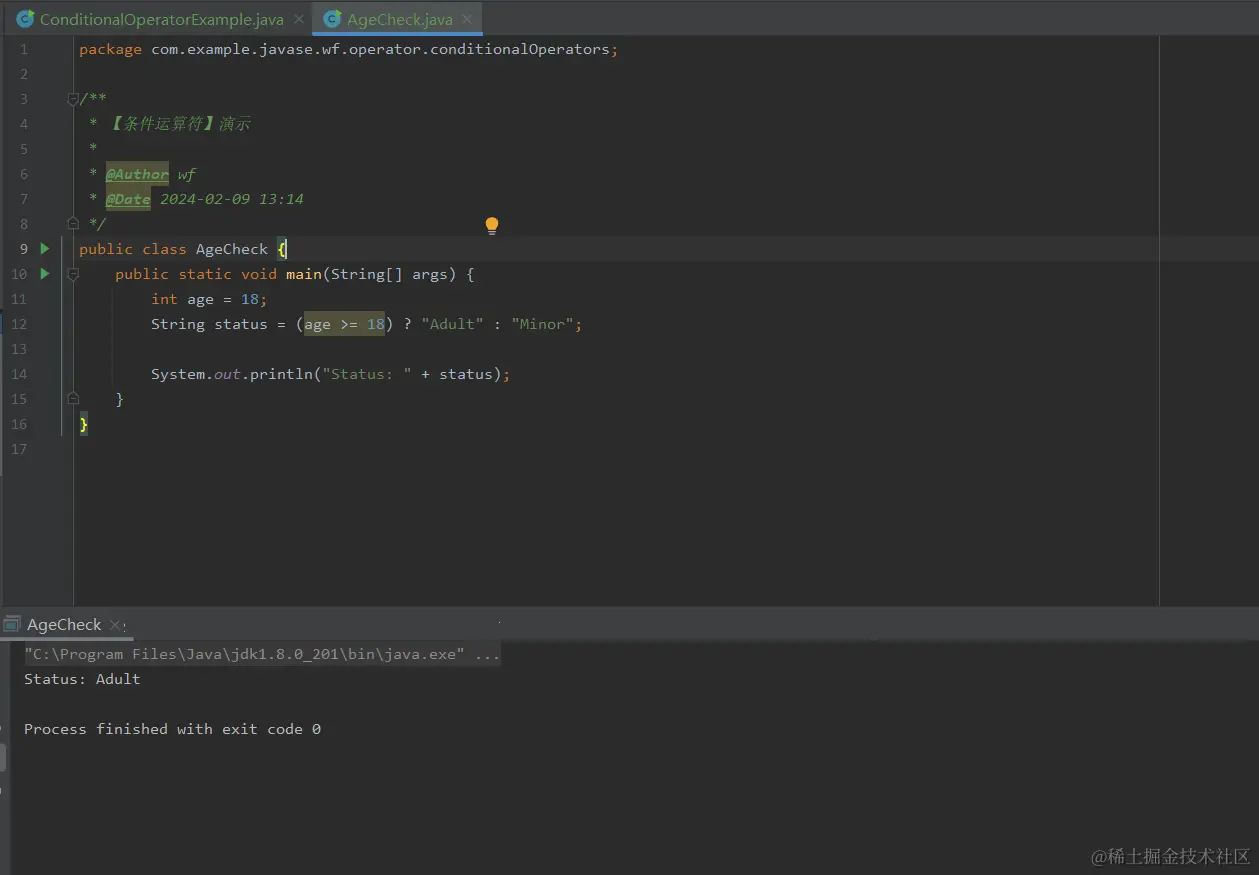
Task: Run main method from gutter arrow on line 10
Action: [44, 273]
